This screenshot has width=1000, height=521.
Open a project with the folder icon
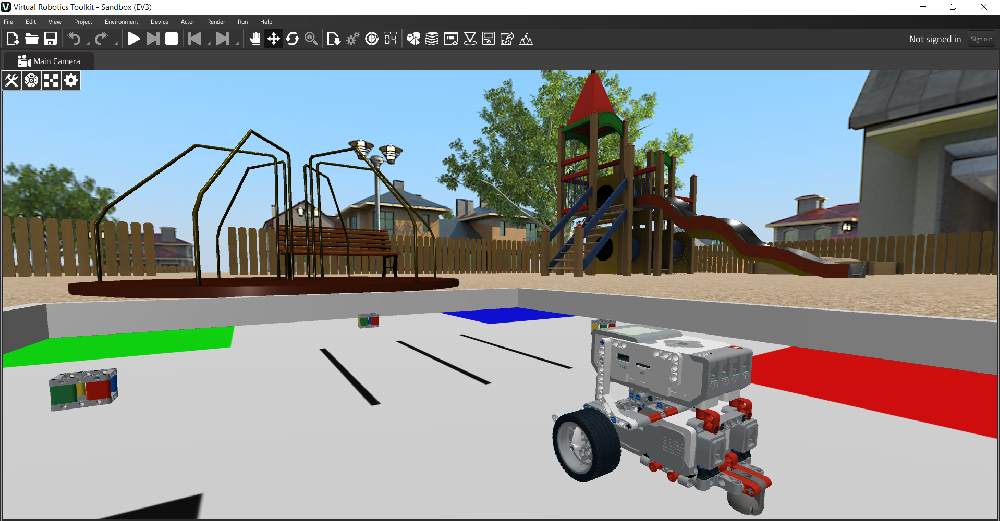(31, 39)
